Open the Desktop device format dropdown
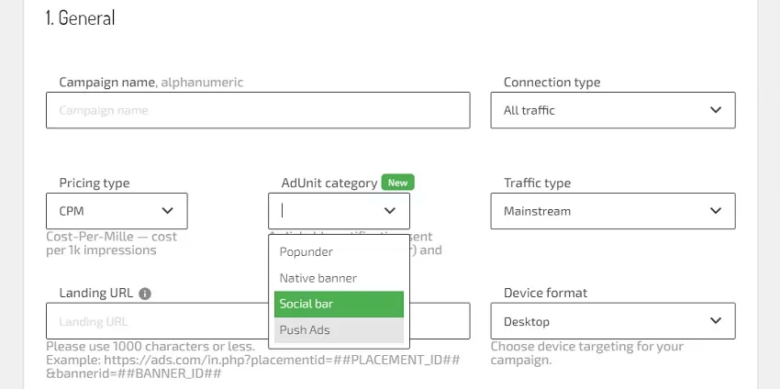This screenshot has width=780, height=389. [x=613, y=321]
